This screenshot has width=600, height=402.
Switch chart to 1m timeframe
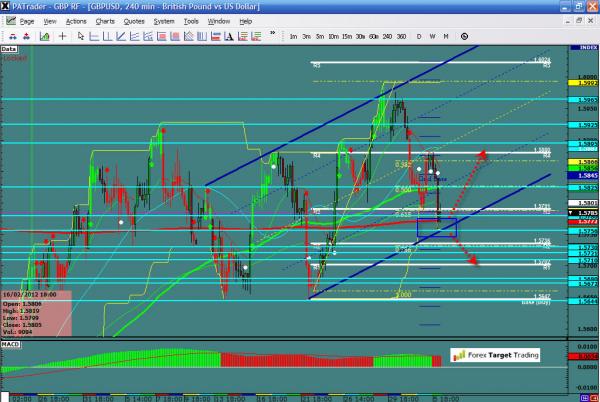[x=293, y=37]
